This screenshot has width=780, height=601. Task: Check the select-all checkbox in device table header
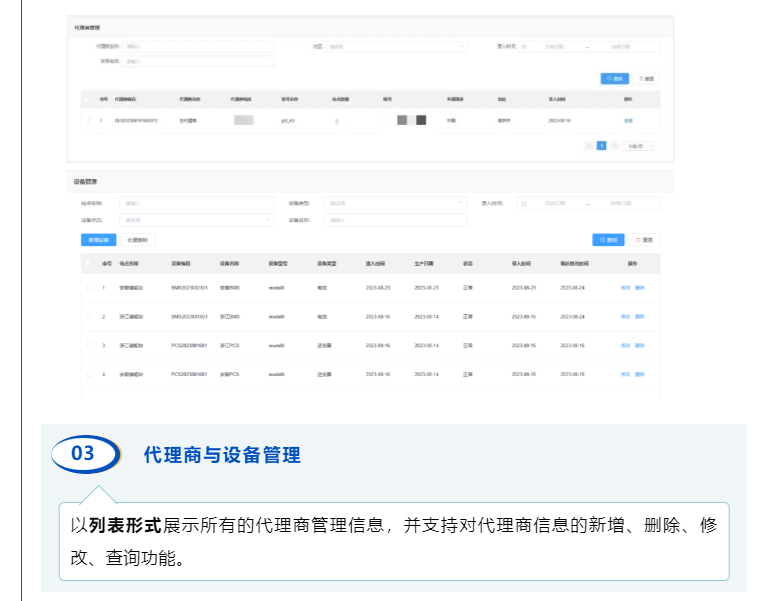coord(88,264)
